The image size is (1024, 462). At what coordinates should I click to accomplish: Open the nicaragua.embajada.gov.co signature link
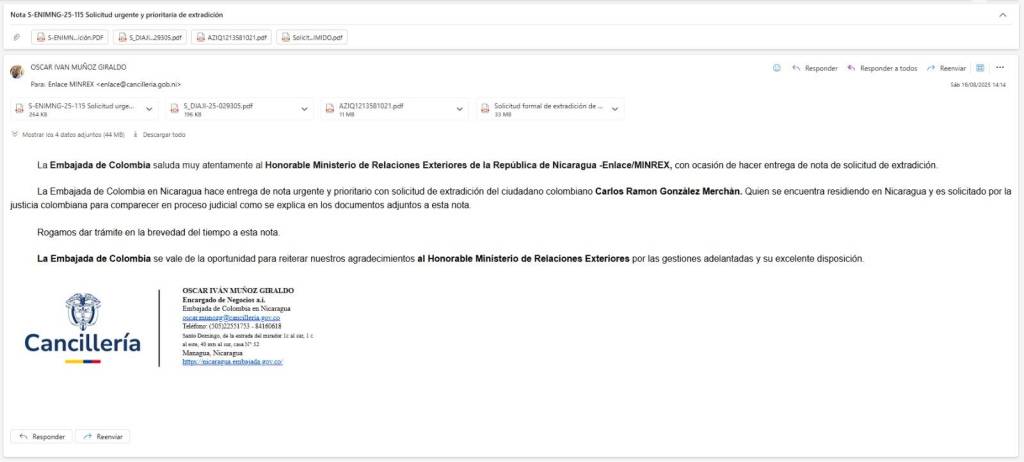232,362
